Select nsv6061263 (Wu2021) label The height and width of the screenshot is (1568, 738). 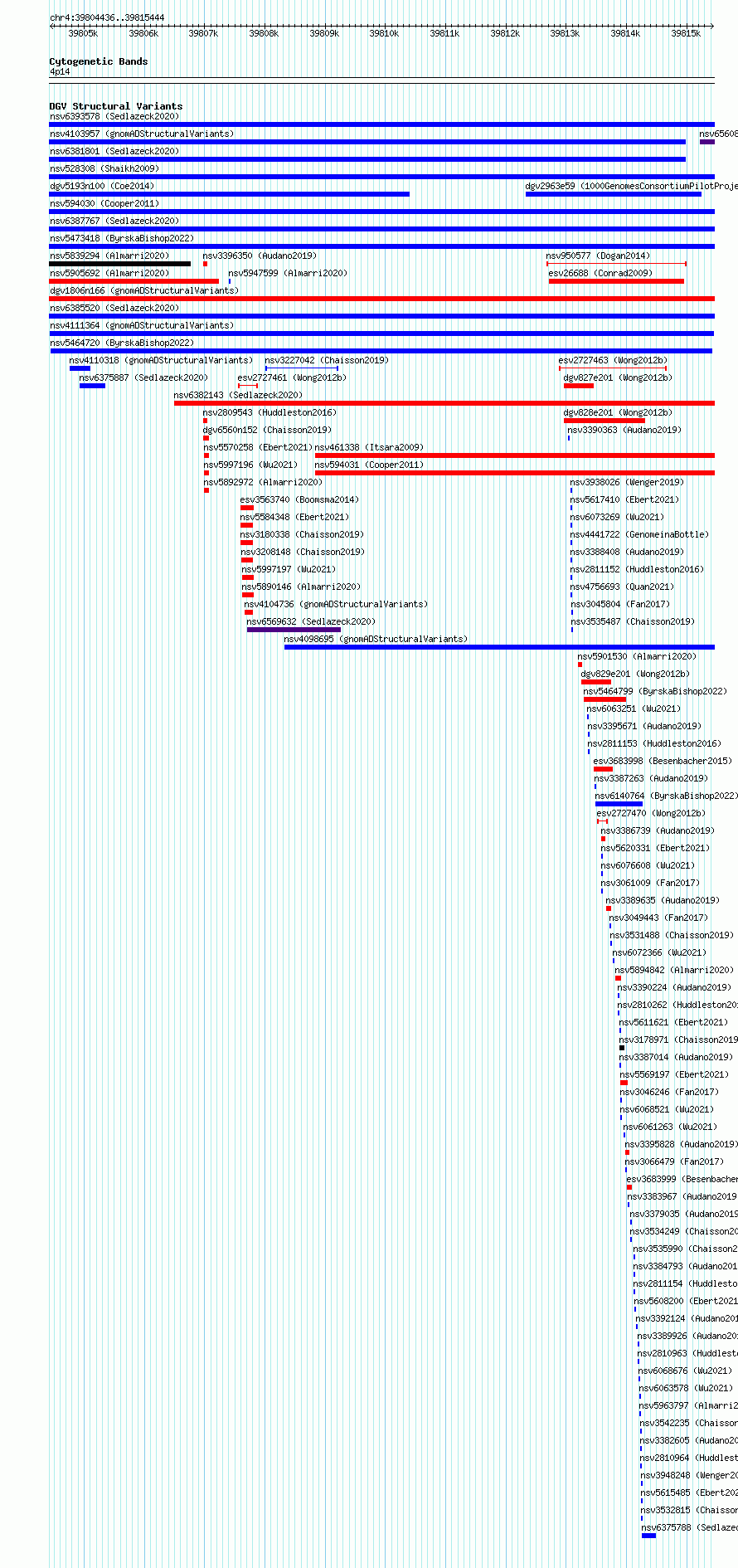[670, 1127]
